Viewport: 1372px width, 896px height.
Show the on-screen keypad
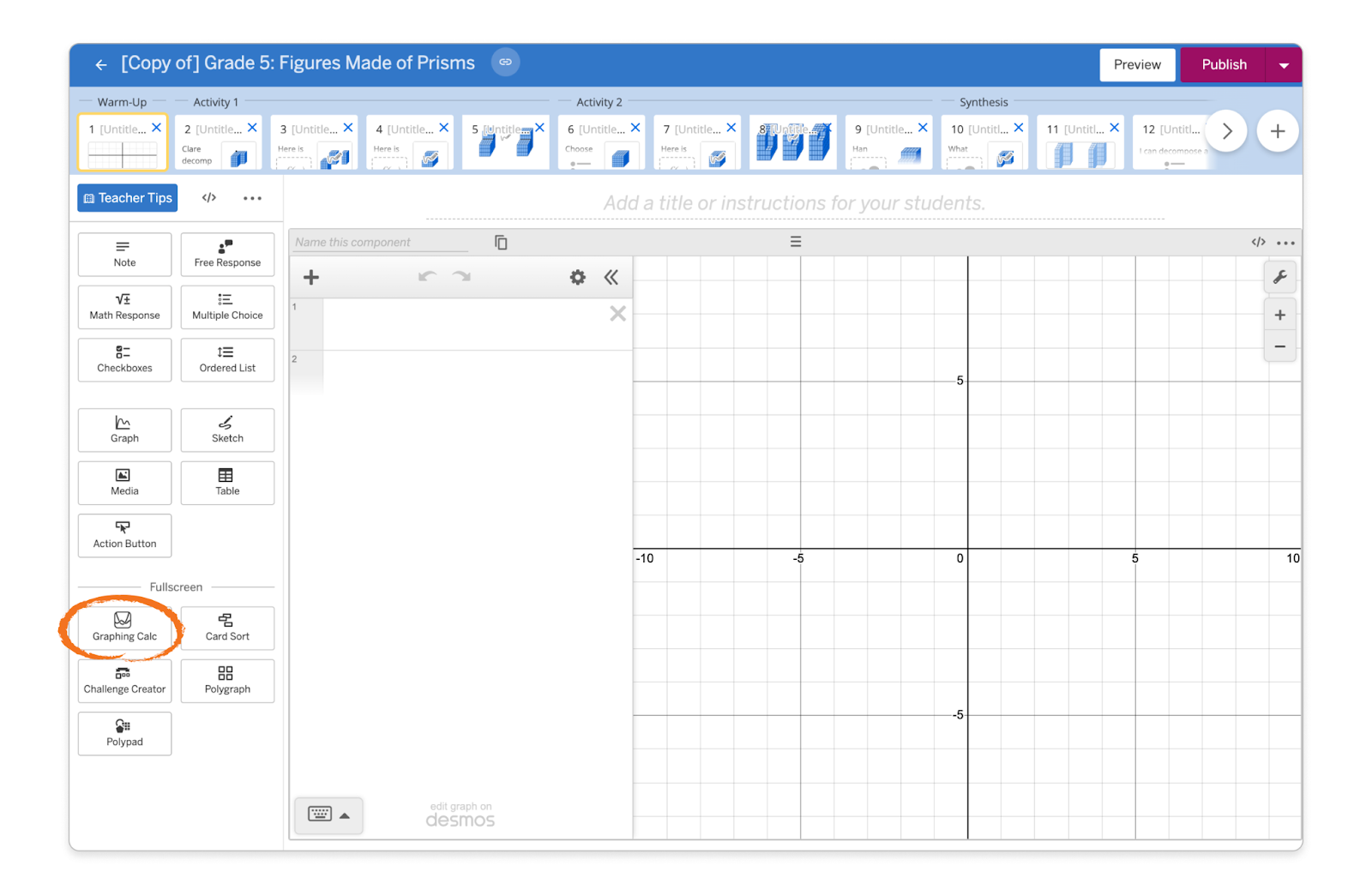328,815
